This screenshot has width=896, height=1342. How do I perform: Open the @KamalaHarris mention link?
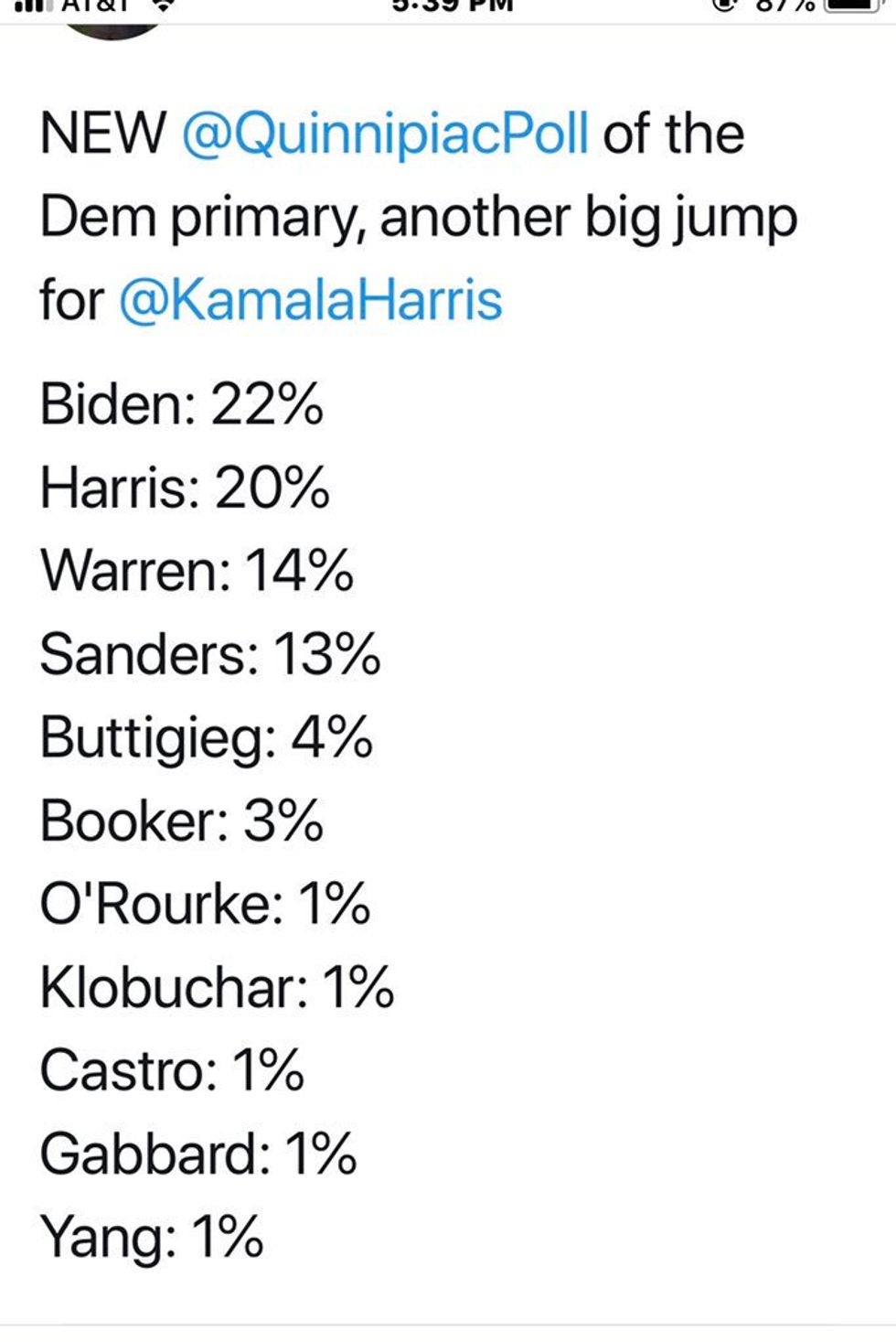[x=311, y=300]
